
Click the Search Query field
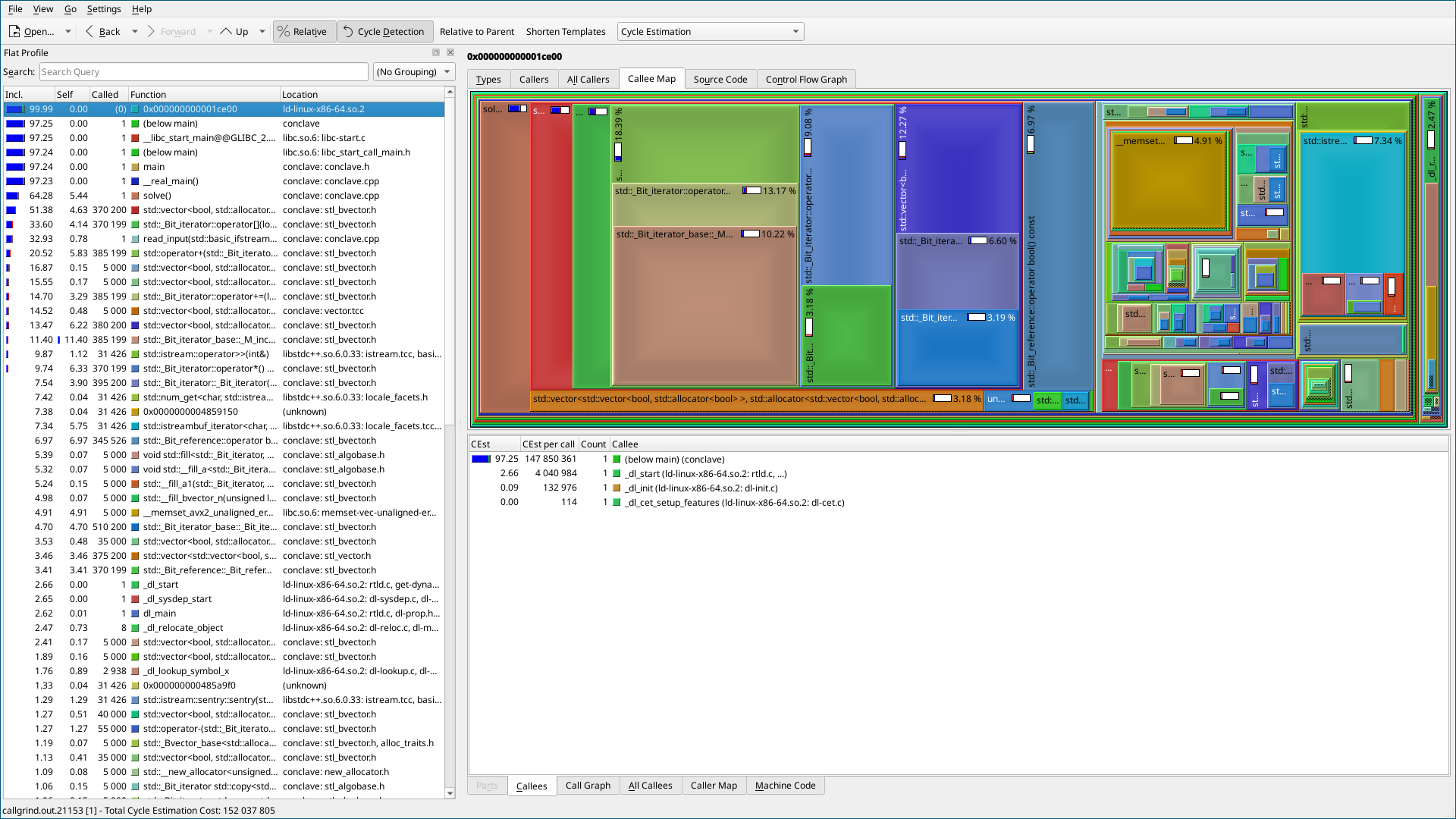(x=203, y=72)
